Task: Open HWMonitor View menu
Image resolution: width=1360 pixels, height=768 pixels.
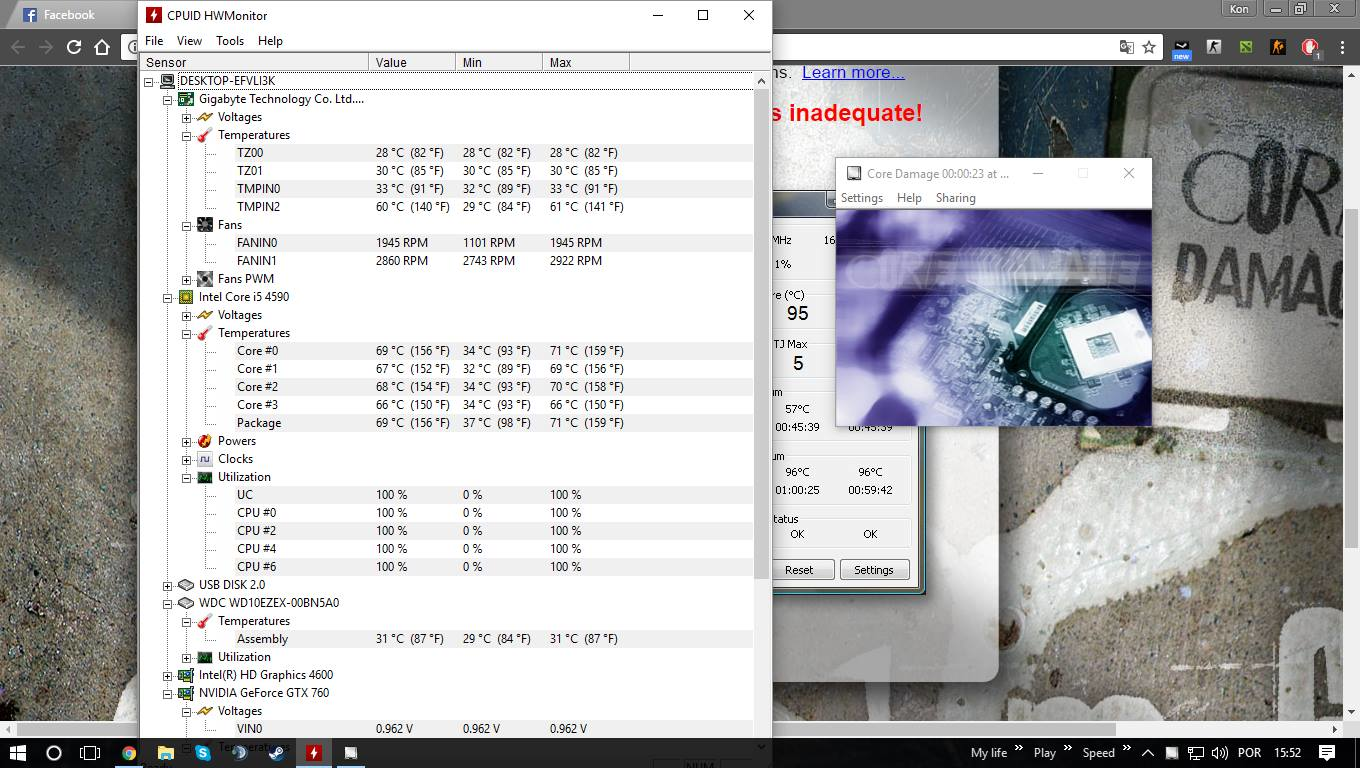Action: click(189, 41)
